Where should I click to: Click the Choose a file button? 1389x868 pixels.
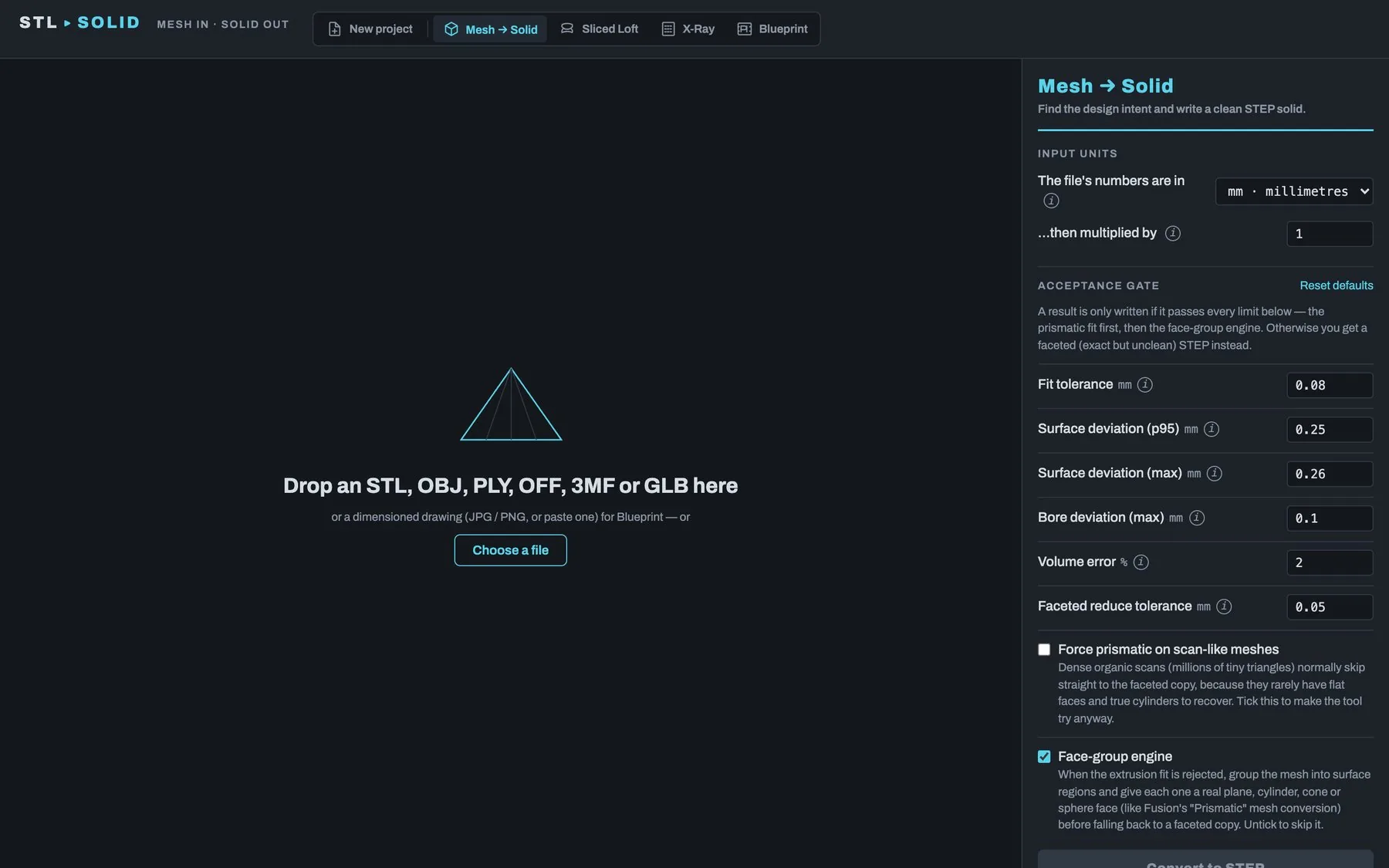click(511, 550)
